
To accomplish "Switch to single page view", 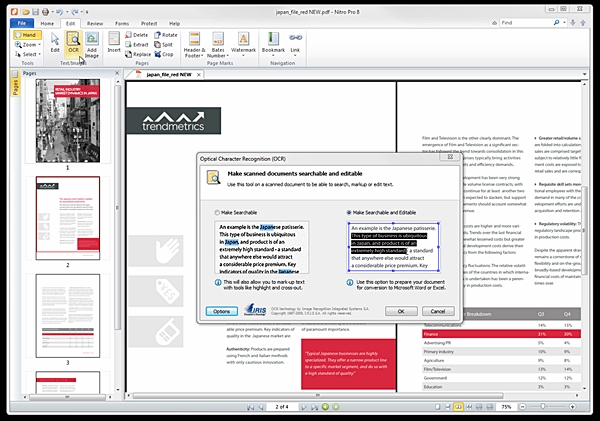I will point(437,407).
